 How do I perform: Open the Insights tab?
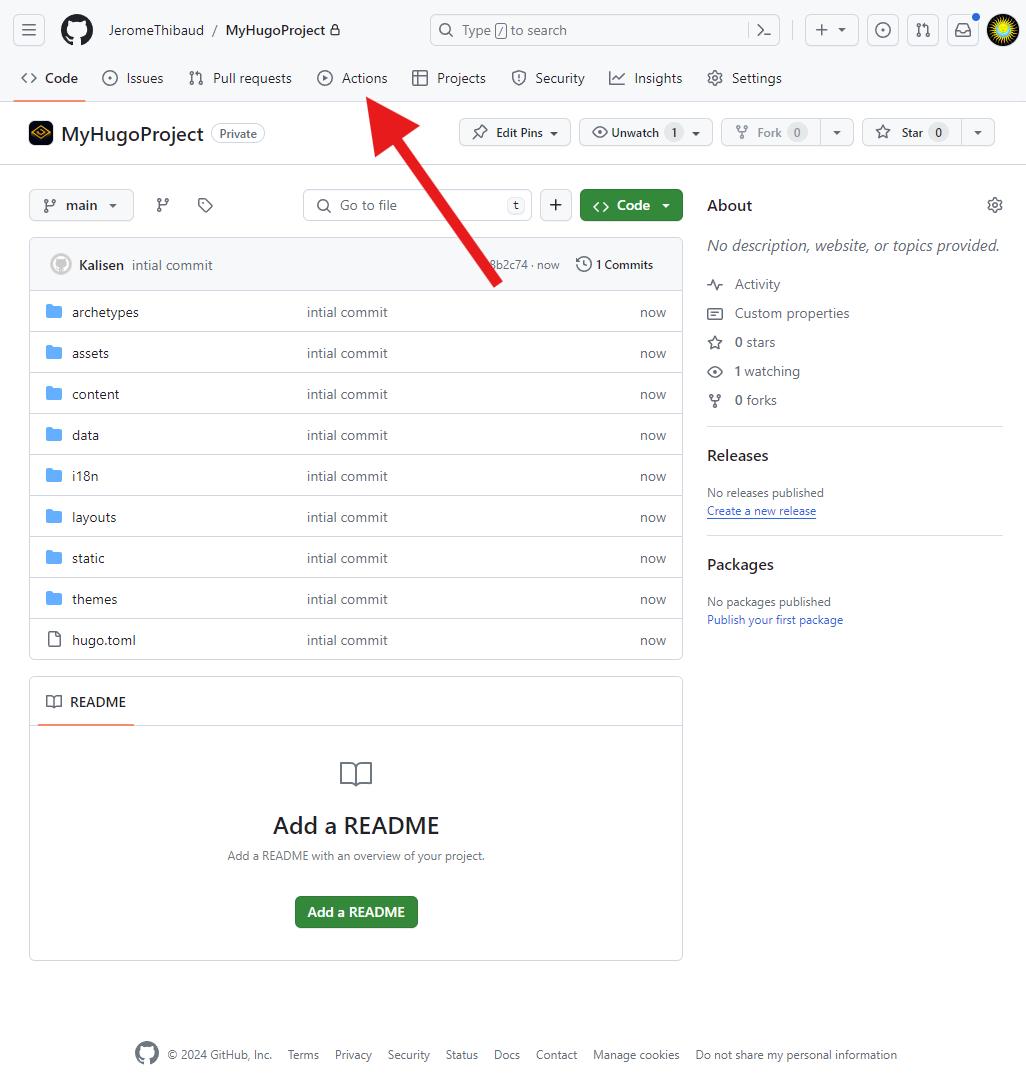pyautogui.click(x=646, y=78)
